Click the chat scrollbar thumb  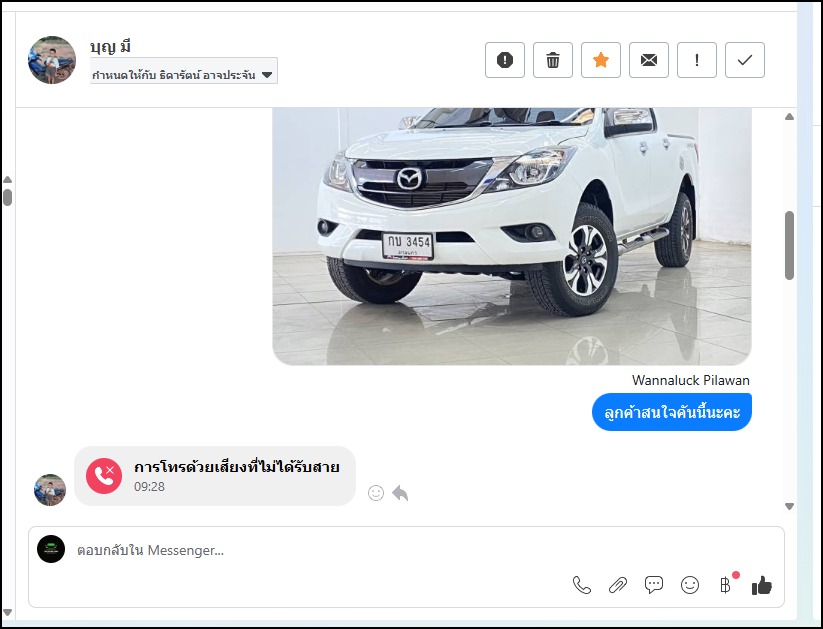[789, 246]
